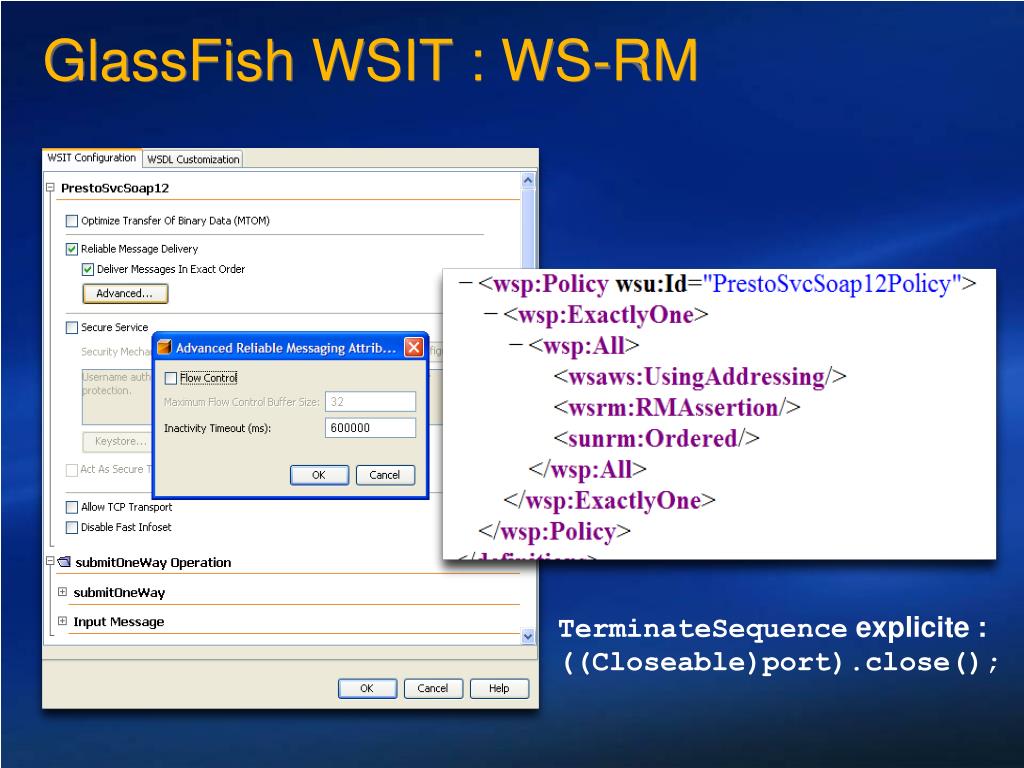Check the Flow Control option

pyautogui.click(x=171, y=378)
